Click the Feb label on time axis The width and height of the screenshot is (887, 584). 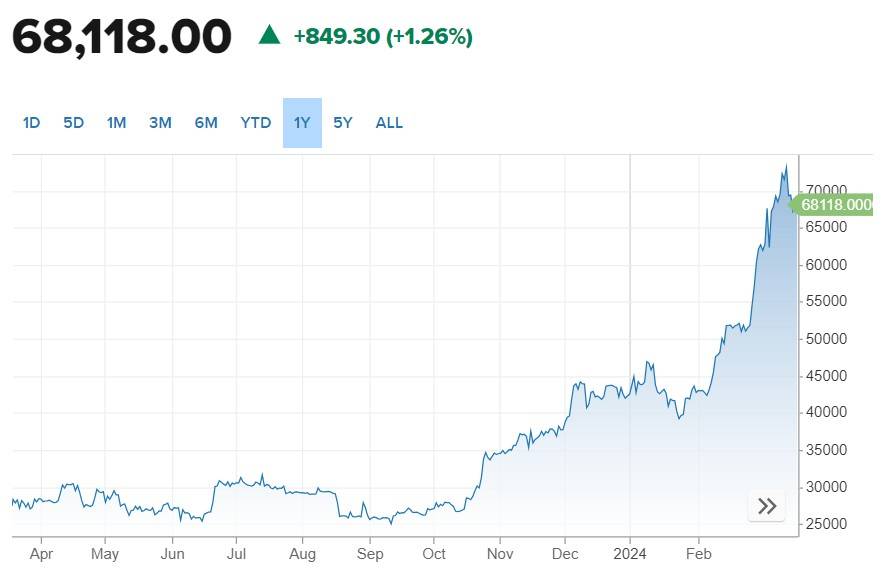tap(698, 553)
